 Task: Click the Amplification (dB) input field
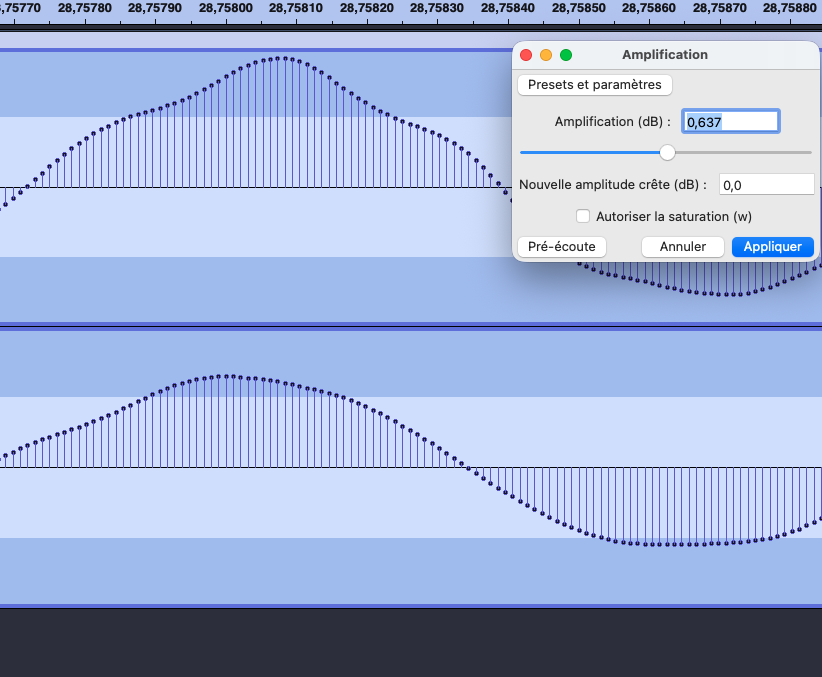pos(731,122)
